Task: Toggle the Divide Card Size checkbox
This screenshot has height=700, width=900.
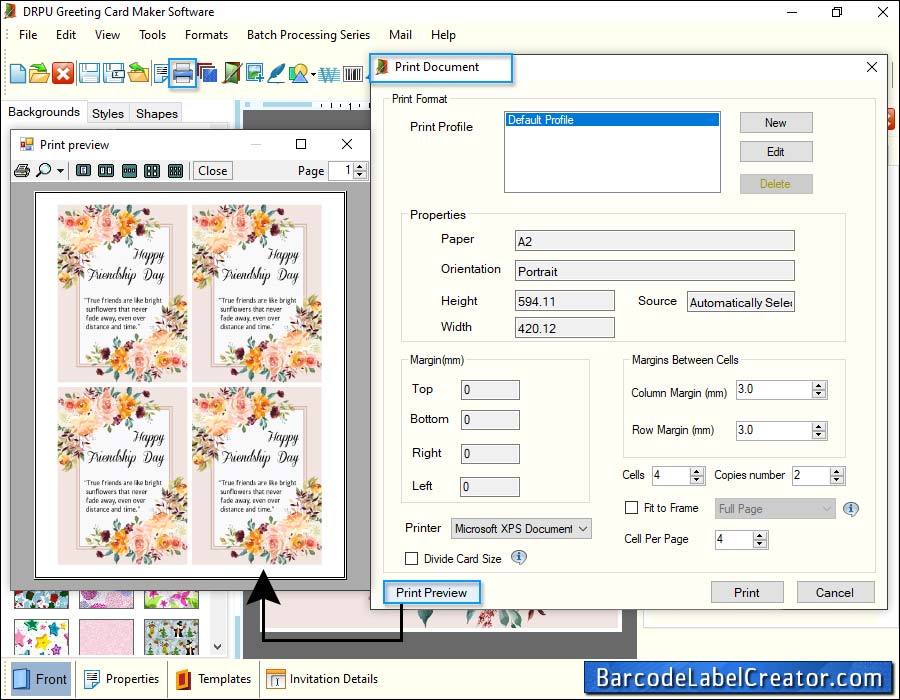Action: coord(411,559)
